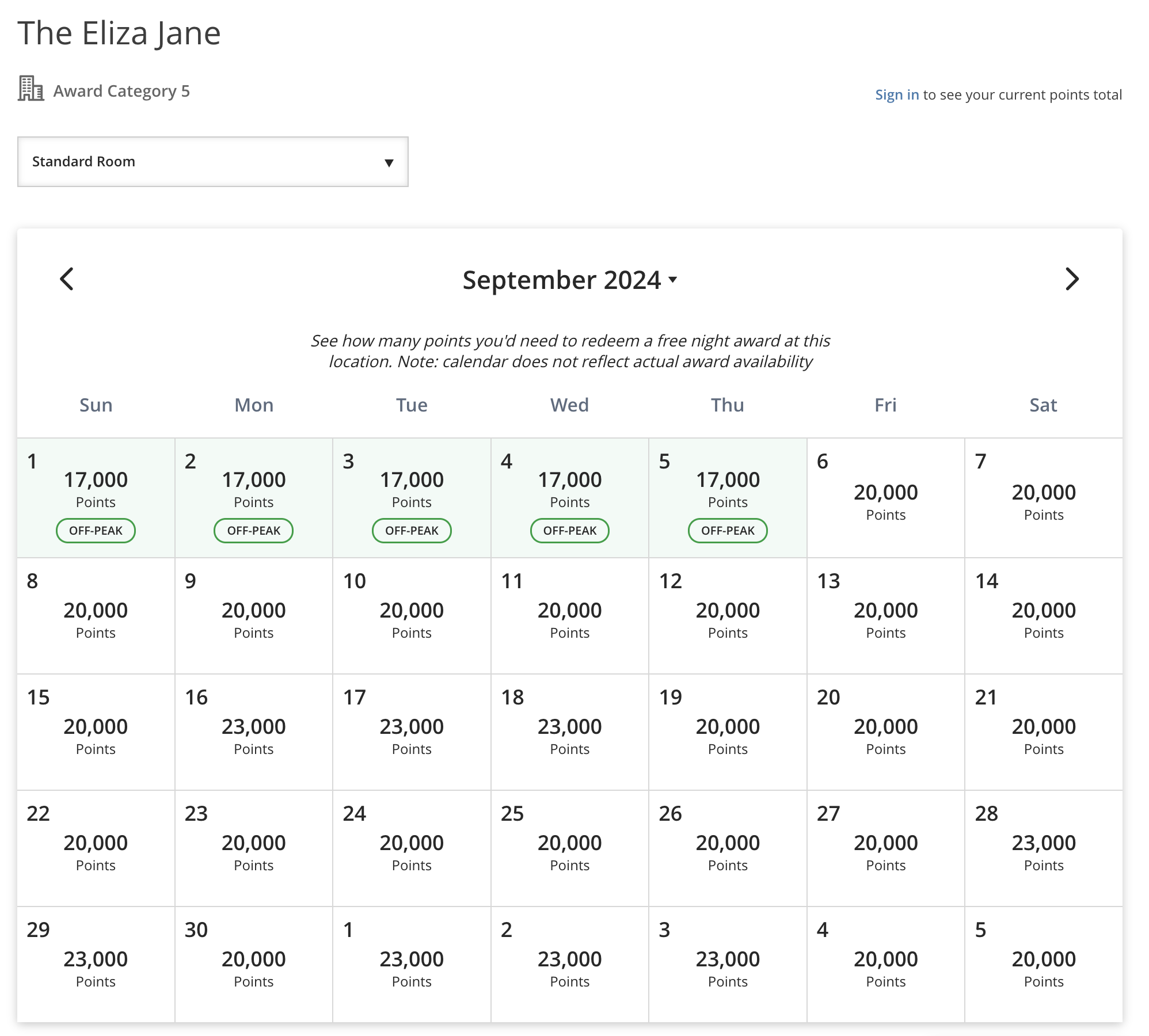Click the Sign in link
Image resolution: width=1149 pixels, height=1036 pixels.
[897, 94]
